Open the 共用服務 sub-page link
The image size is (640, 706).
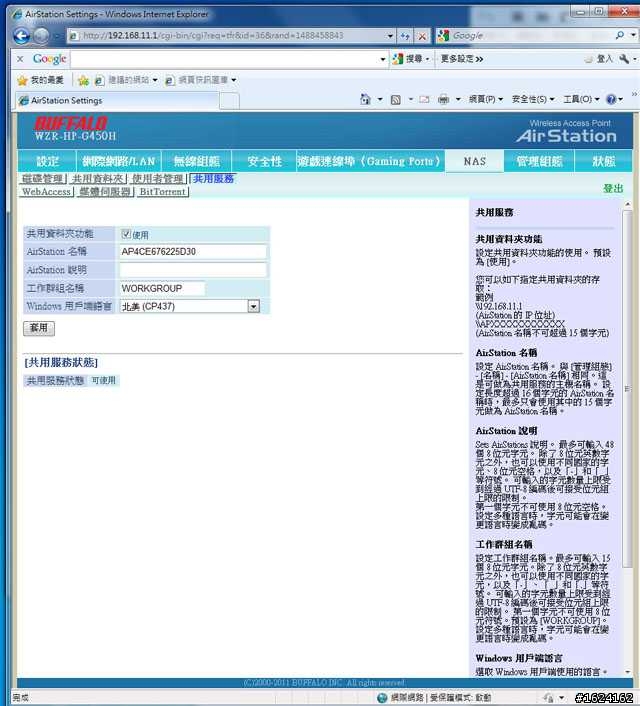[213, 179]
